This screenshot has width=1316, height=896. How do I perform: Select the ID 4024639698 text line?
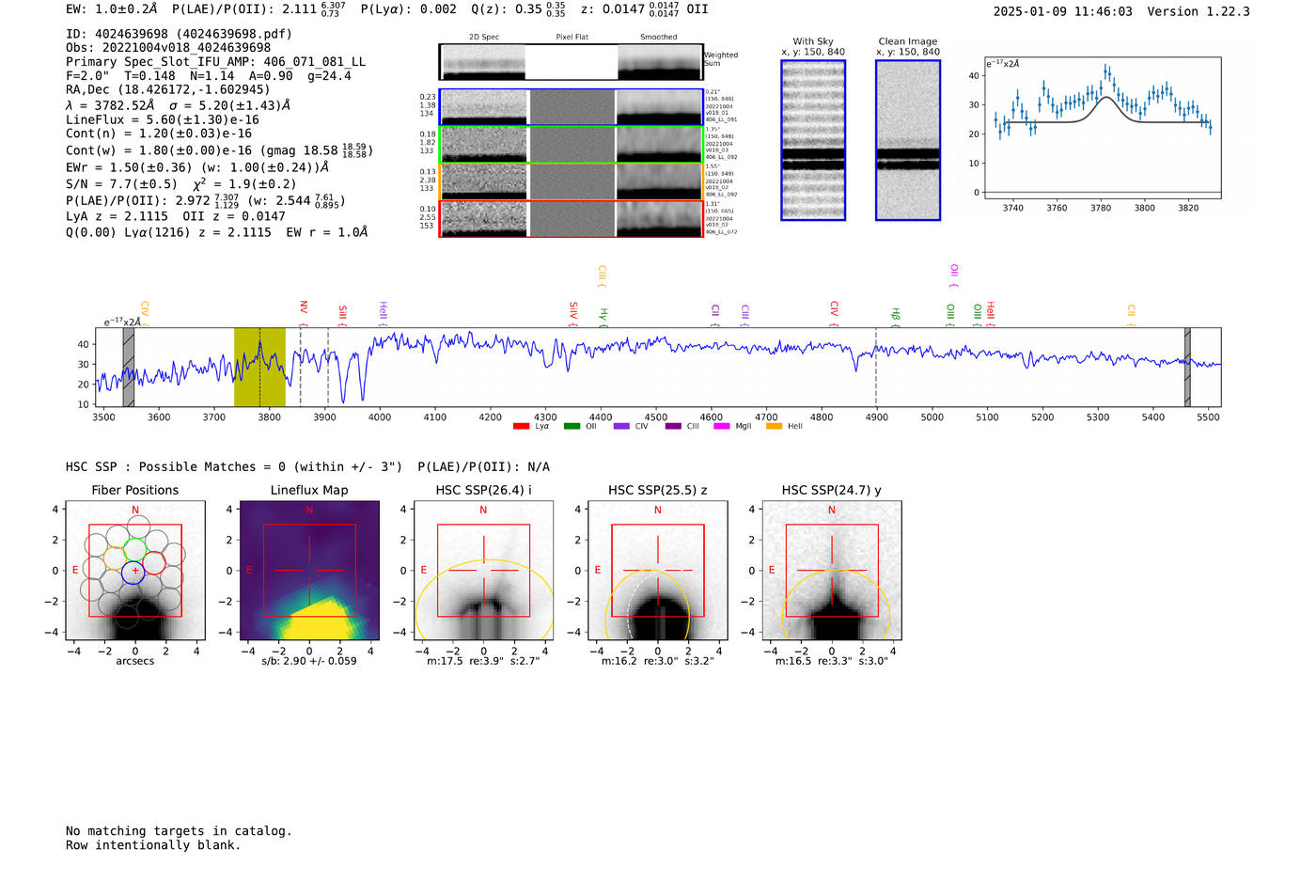(x=179, y=34)
